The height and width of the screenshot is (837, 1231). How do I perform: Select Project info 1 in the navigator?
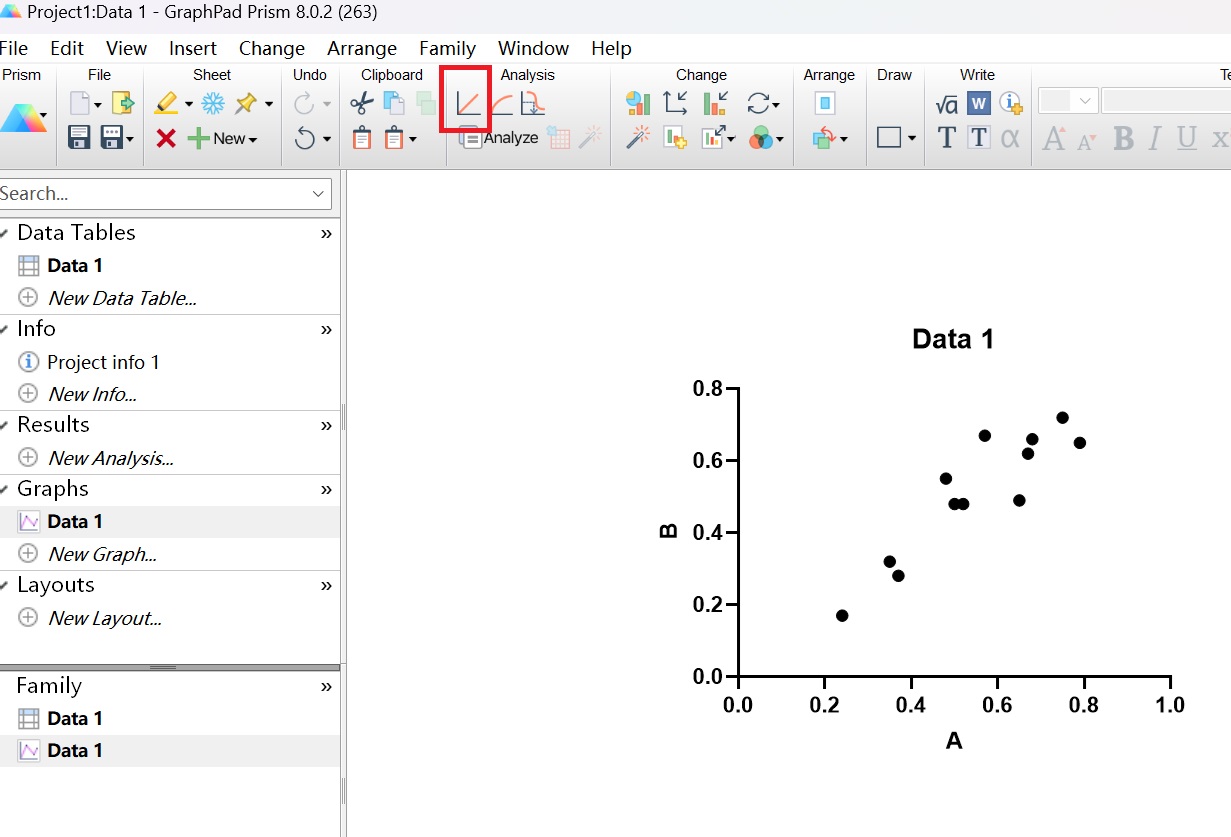103,362
